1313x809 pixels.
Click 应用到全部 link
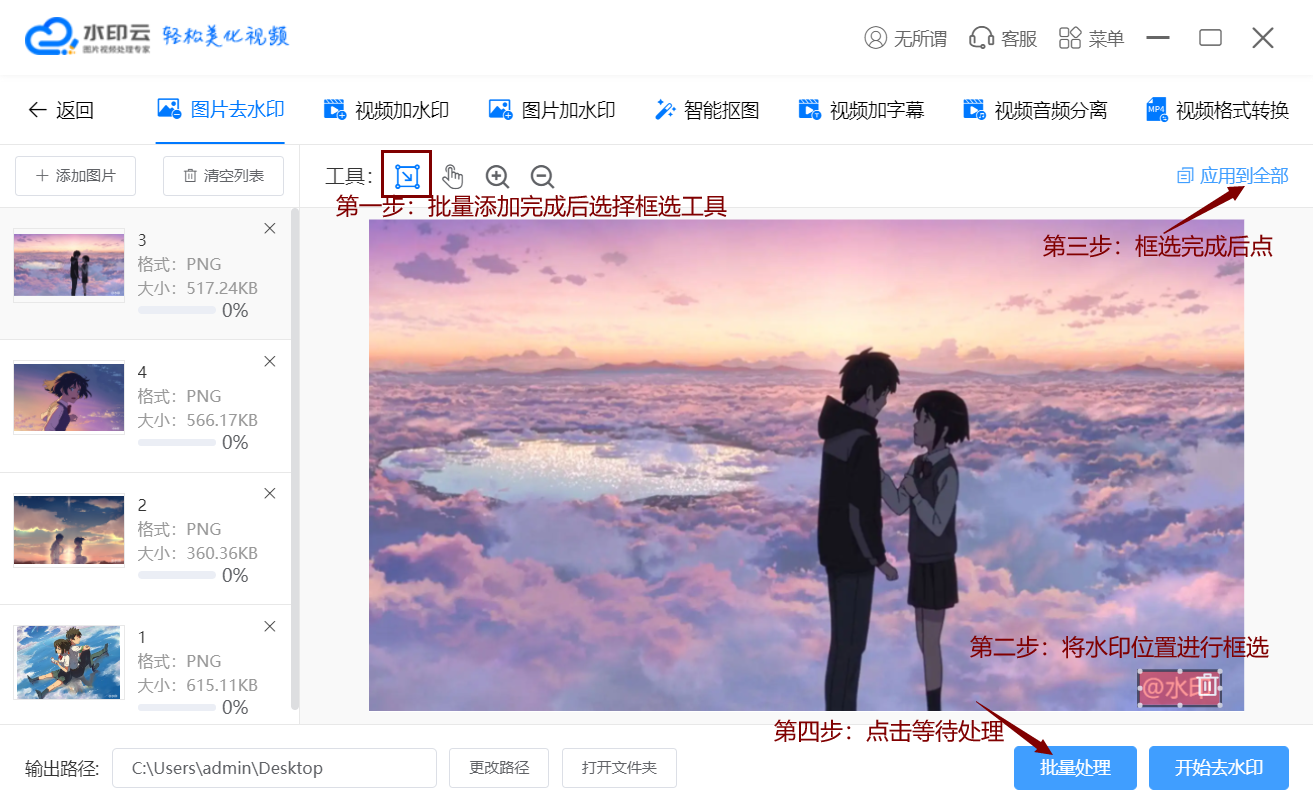(1233, 176)
